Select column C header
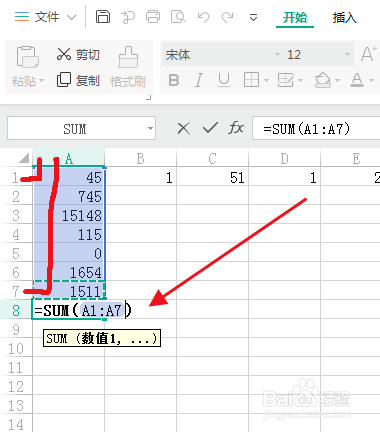The image size is (380, 432). pyautogui.click(x=212, y=158)
